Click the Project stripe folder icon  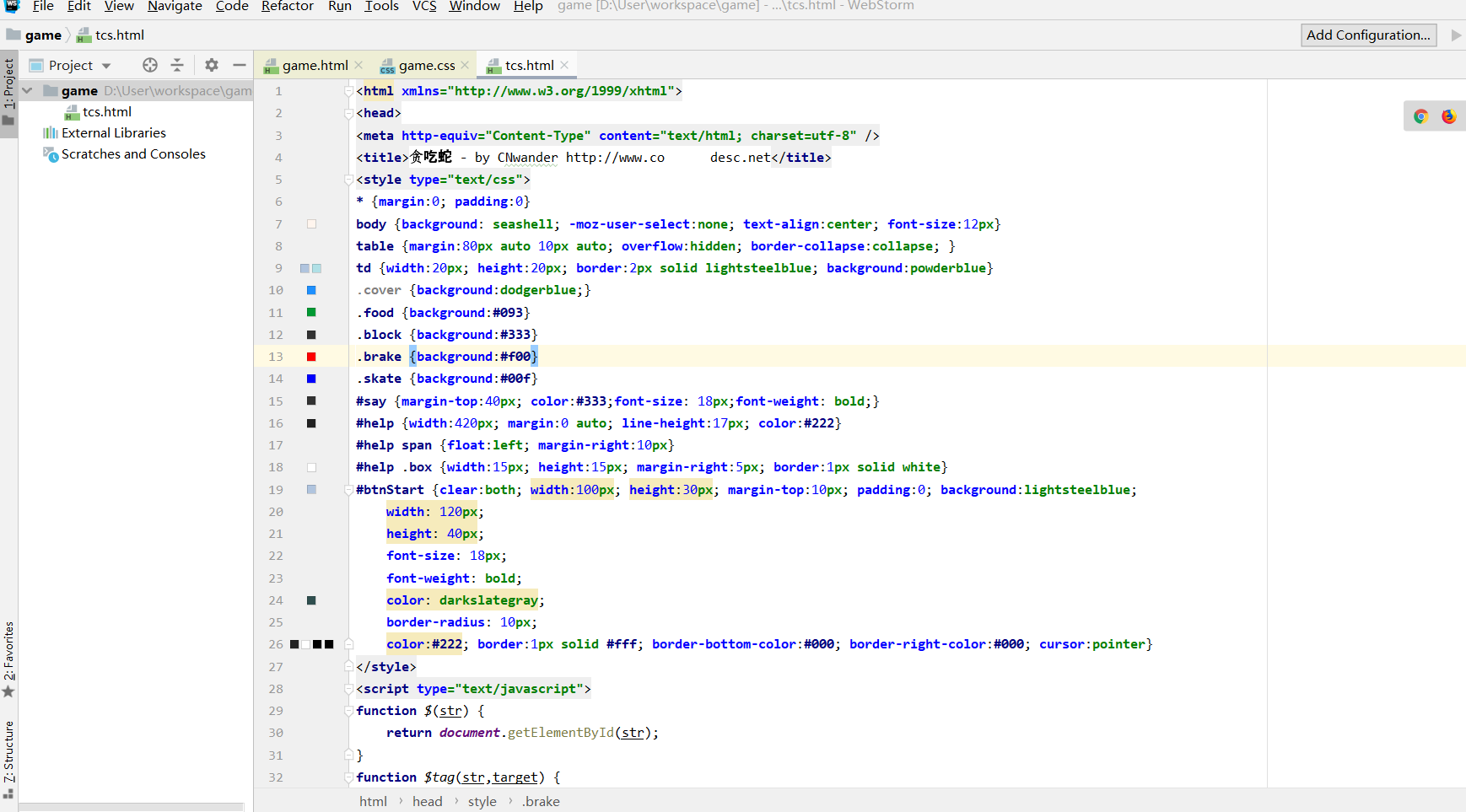[8, 121]
